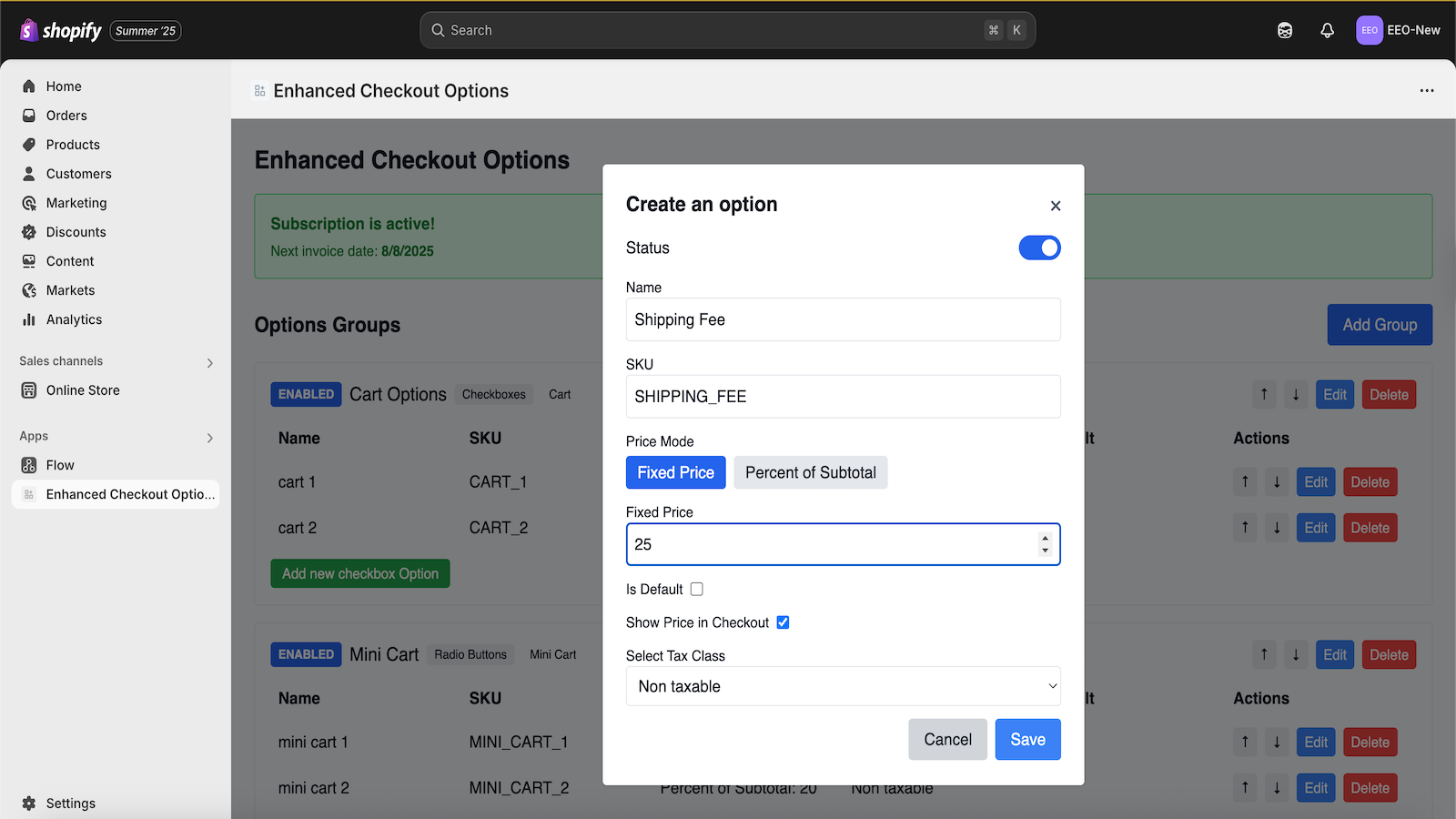The image size is (1456, 819).
Task: Move cart 1 option up with arrow
Action: click(1245, 481)
